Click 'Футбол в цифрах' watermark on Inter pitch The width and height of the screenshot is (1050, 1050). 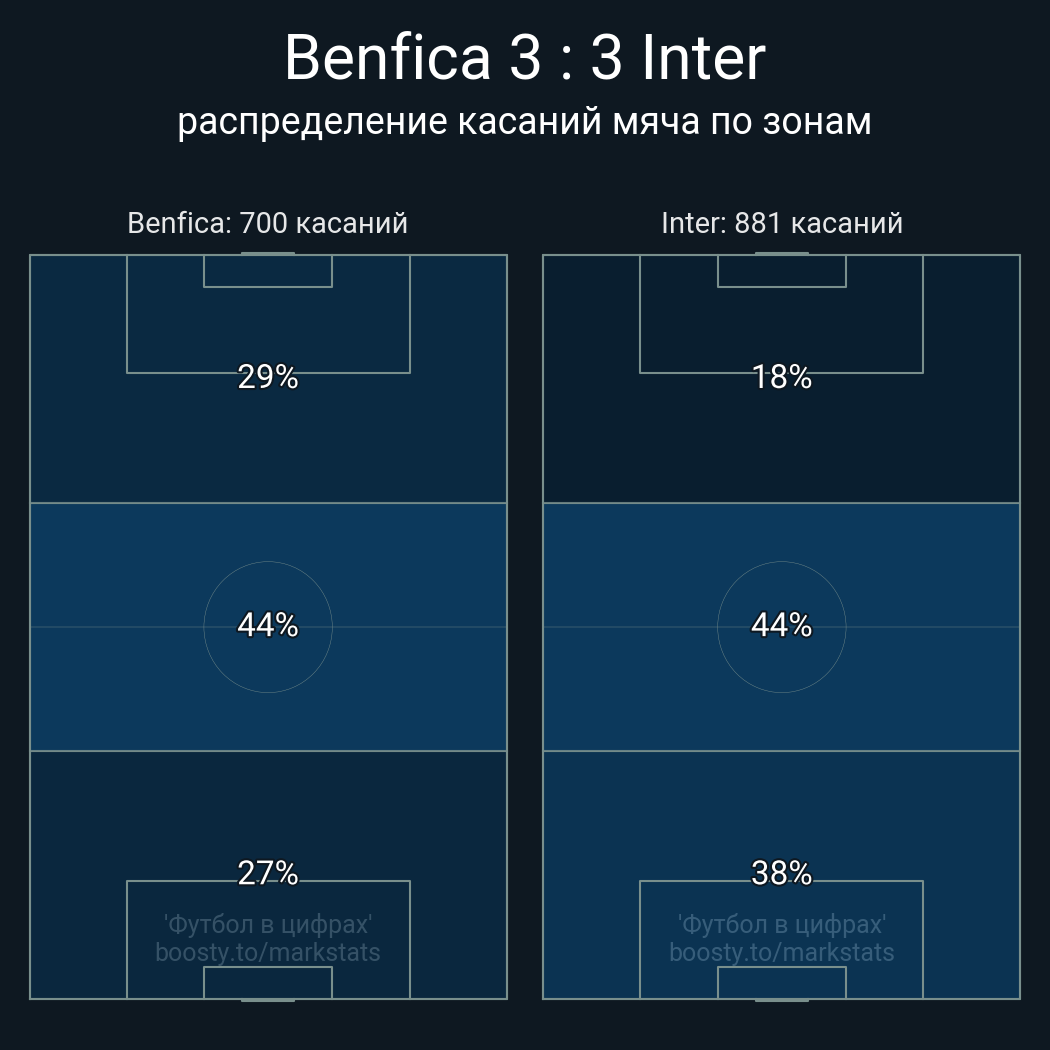[781, 924]
